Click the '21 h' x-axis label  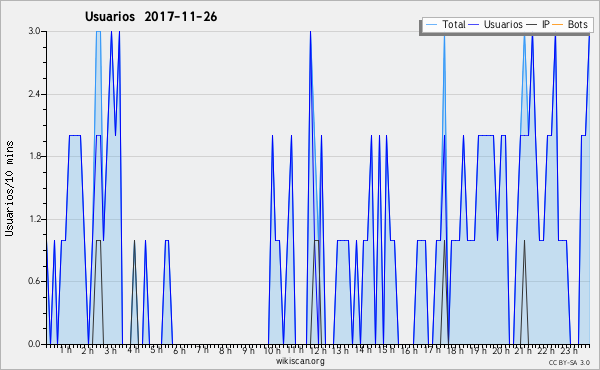(x=523, y=351)
